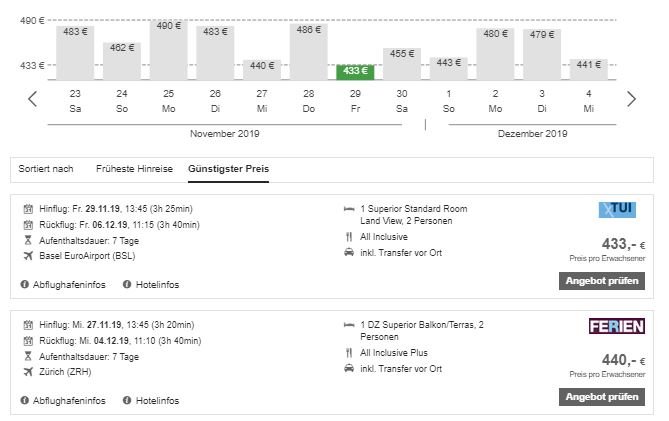Click the TUI provider logo
Screen dimensions: 669x421
[617, 209]
